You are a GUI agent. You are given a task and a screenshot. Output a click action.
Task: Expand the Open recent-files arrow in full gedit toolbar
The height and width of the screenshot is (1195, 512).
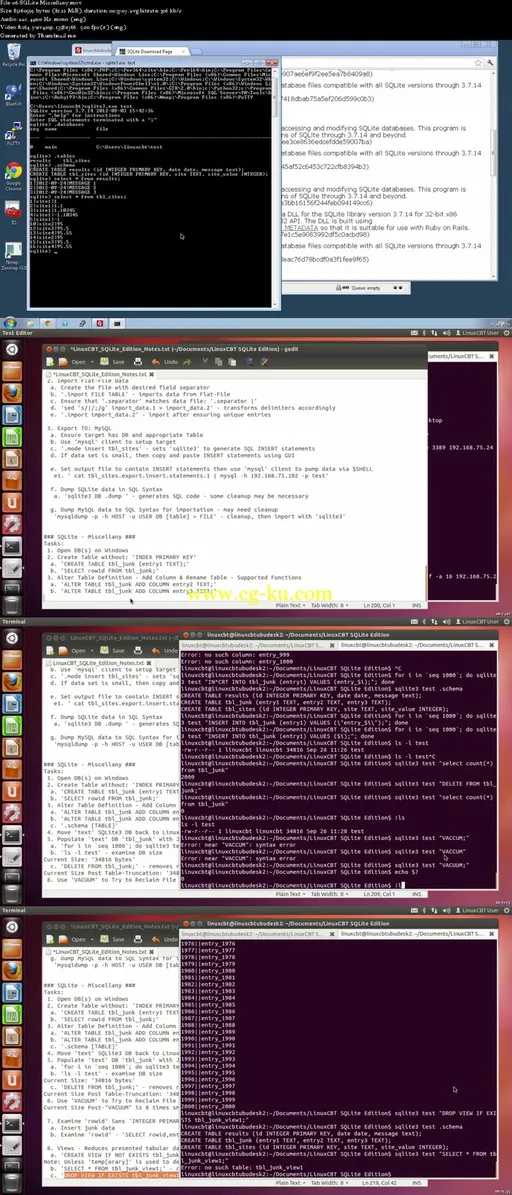pyautogui.click(x=91, y=362)
